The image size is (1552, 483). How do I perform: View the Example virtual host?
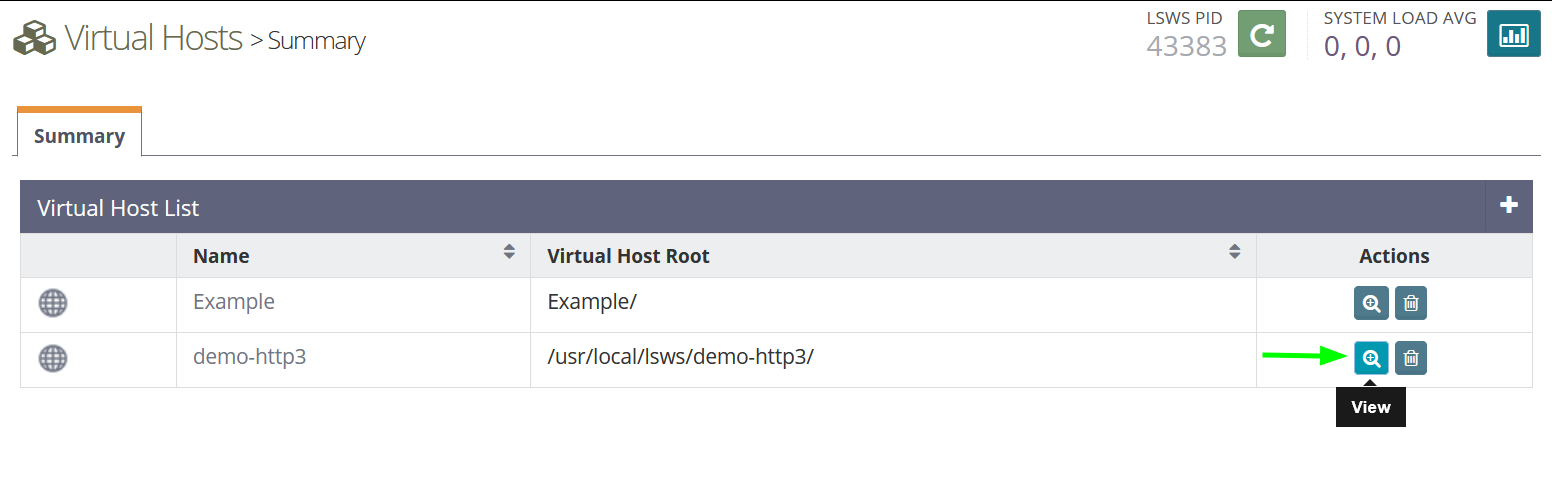(x=1371, y=303)
